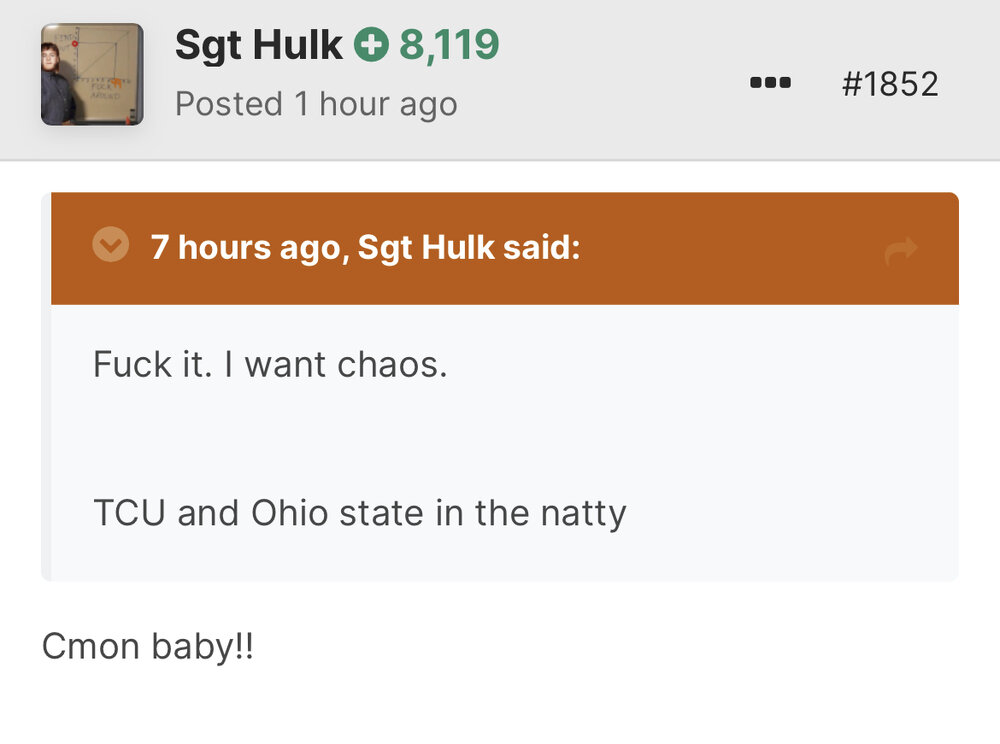Jump to original post via quote arrow icon
Screen dimensions: 1000x744
tap(900, 251)
